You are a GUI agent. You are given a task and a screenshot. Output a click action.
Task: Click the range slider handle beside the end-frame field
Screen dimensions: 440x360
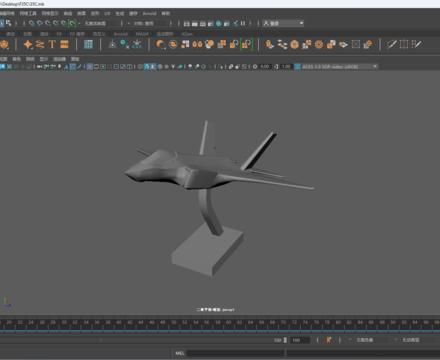click(x=285, y=340)
